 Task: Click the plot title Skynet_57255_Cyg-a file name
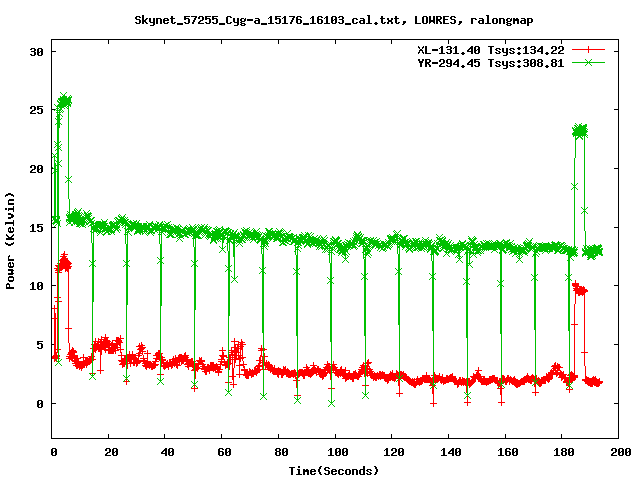[267, 20]
